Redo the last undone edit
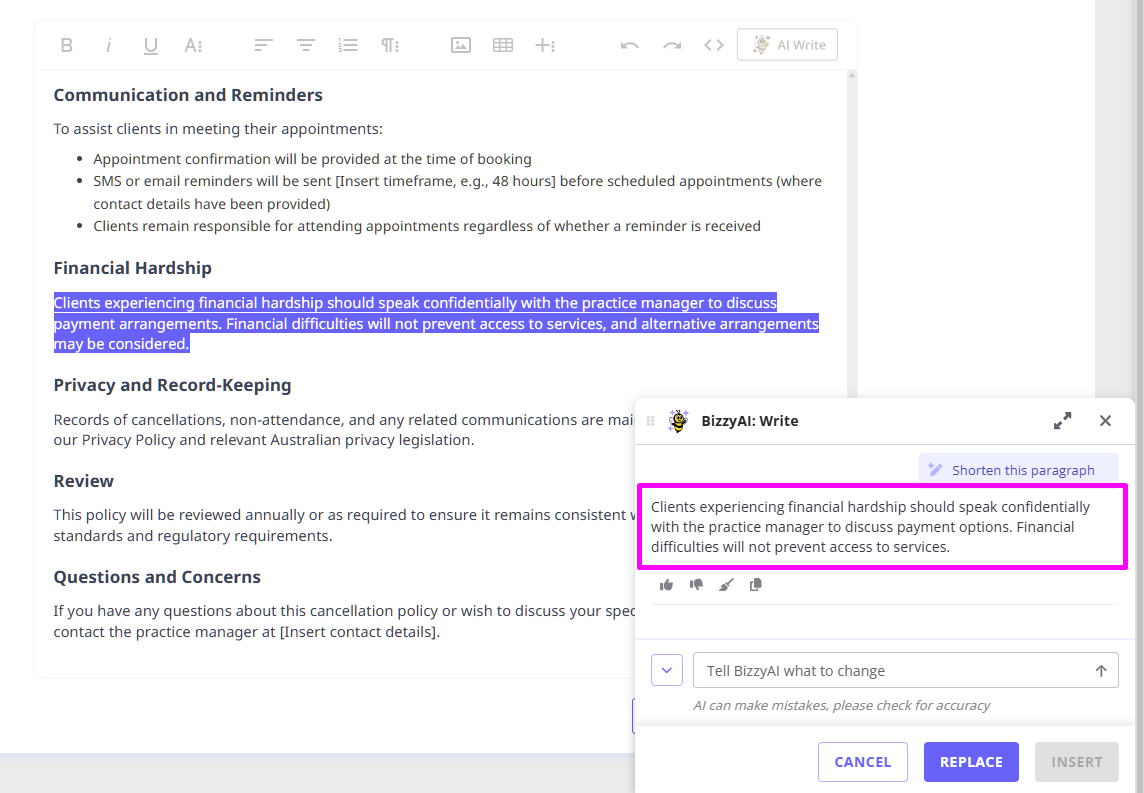 pos(672,45)
